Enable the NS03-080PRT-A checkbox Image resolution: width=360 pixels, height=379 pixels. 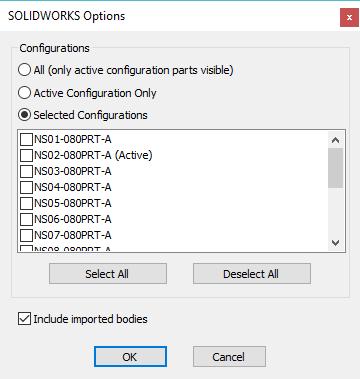pos(26,171)
